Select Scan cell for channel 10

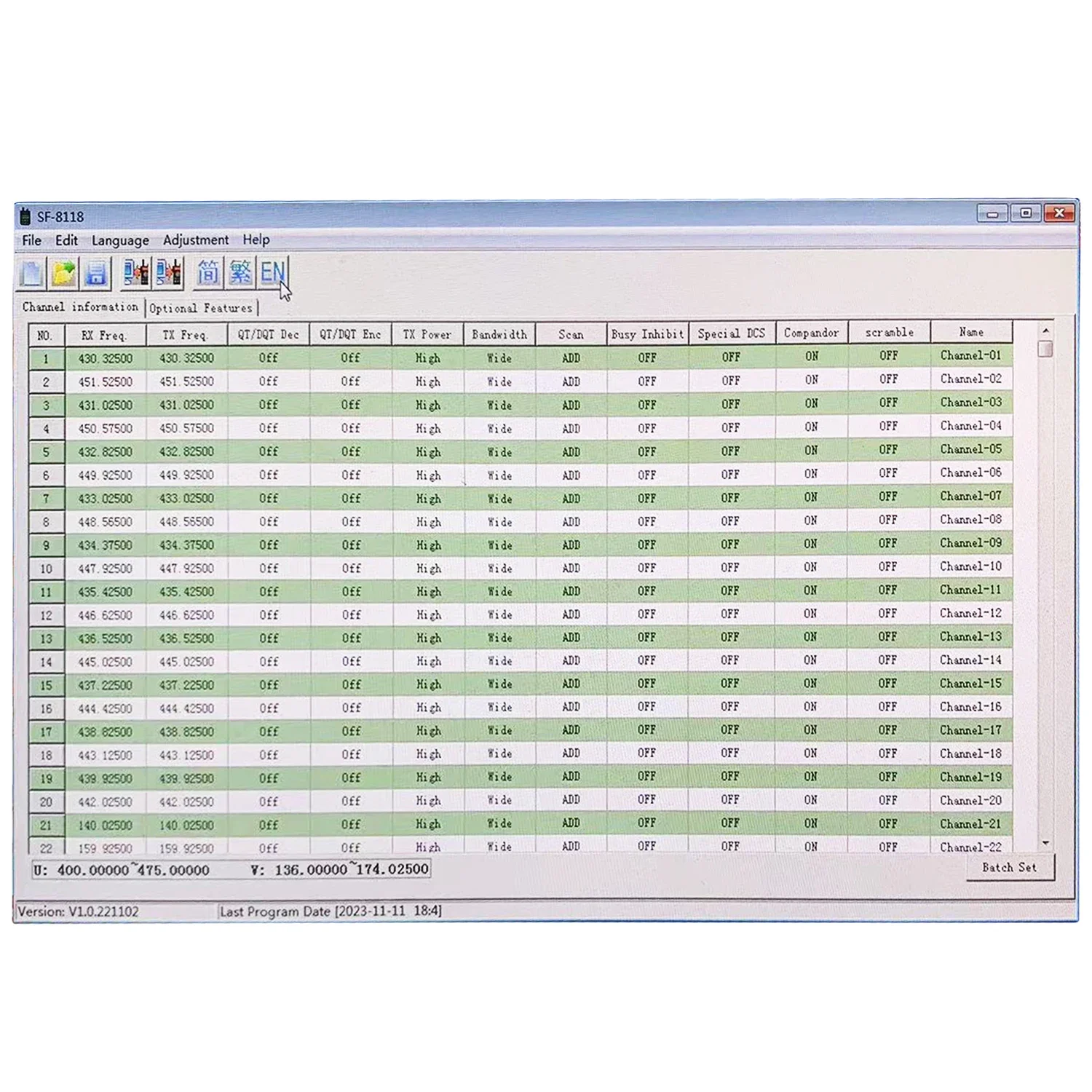(x=571, y=569)
